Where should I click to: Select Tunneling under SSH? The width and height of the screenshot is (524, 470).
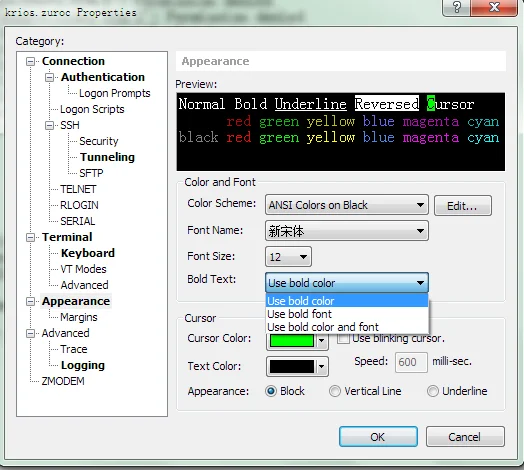[107, 157]
